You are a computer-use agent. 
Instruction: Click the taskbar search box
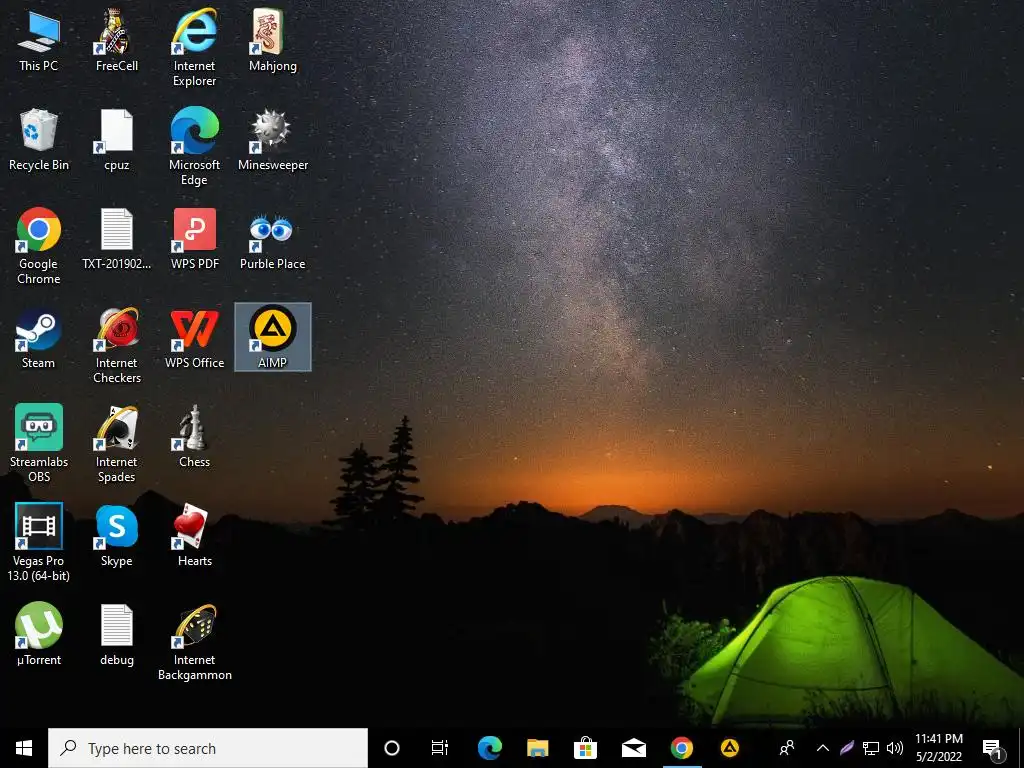point(208,748)
